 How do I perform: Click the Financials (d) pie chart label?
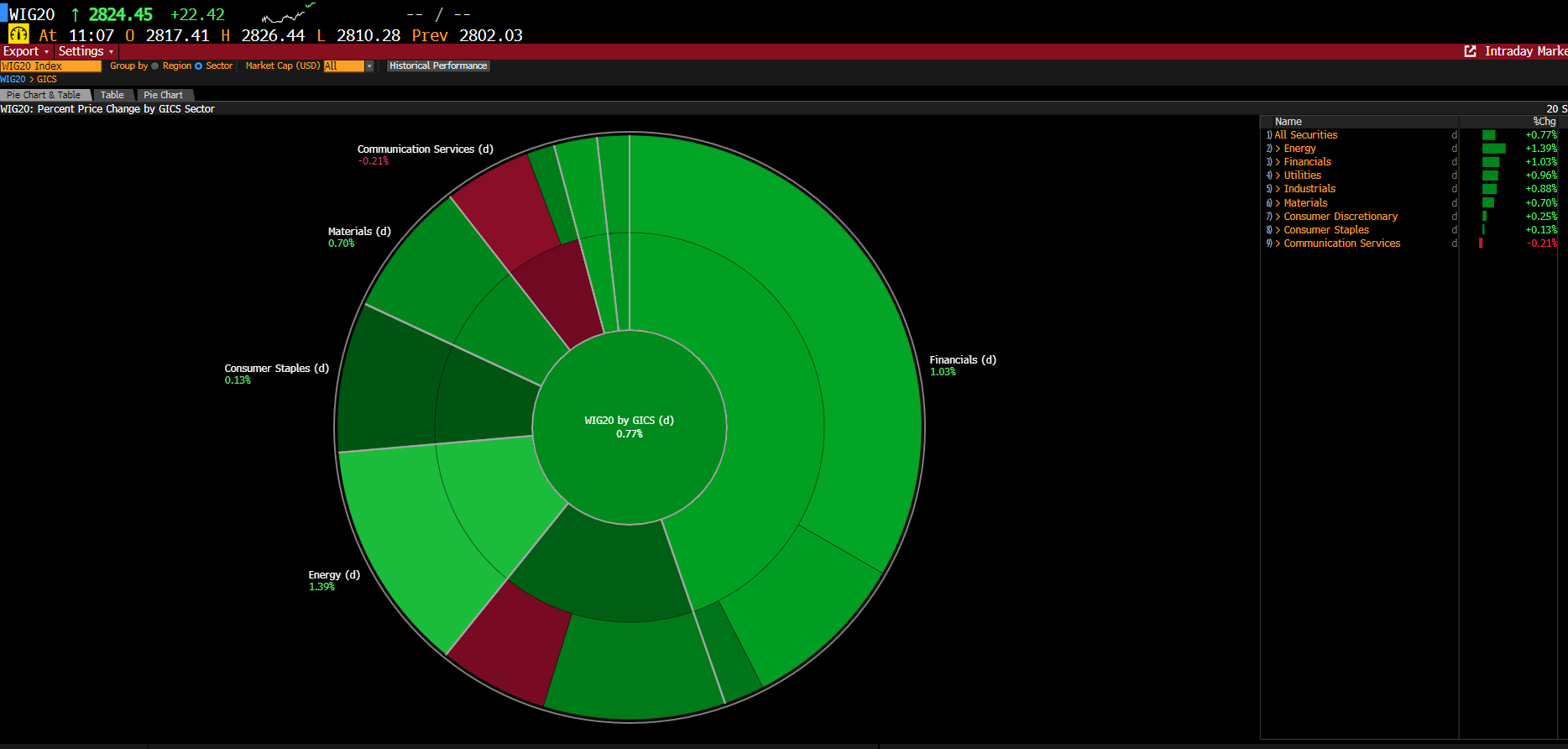pyautogui.click(x=963, y=360)
